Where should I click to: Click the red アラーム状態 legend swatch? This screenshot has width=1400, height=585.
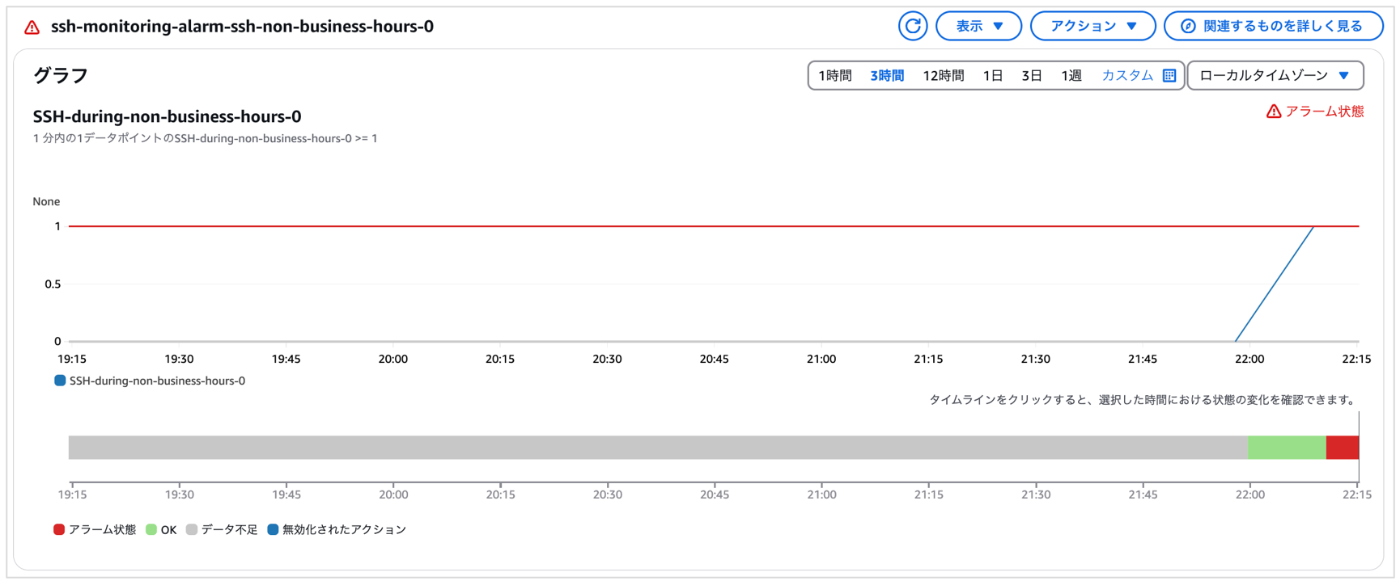pos(59,530)
